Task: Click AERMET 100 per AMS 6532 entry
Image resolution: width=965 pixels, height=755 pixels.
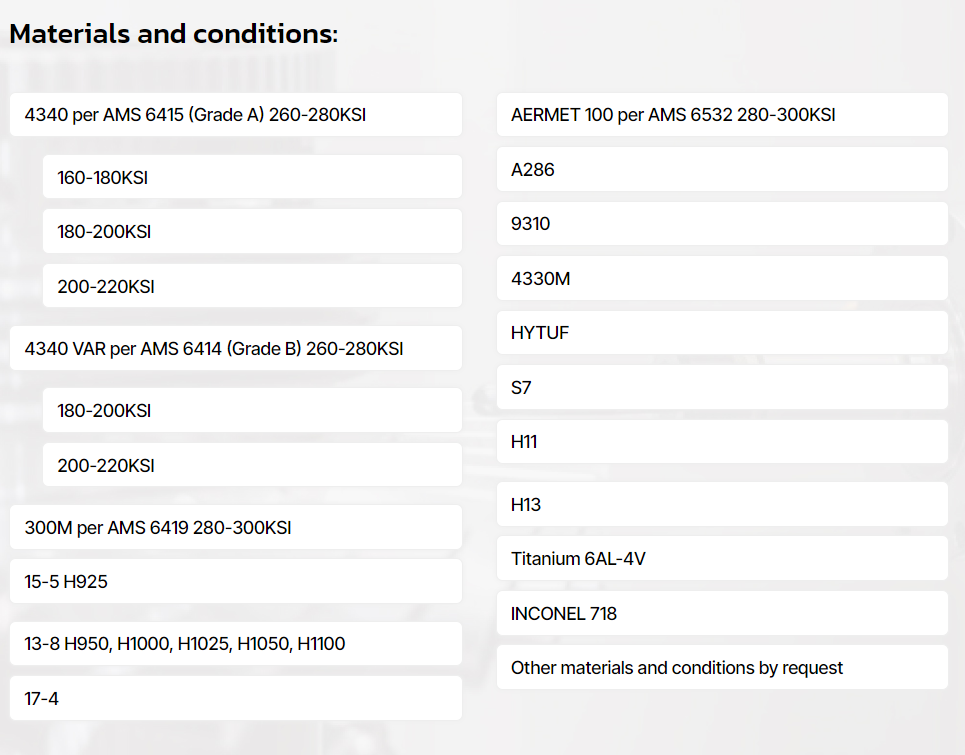Action: [721, 115]
